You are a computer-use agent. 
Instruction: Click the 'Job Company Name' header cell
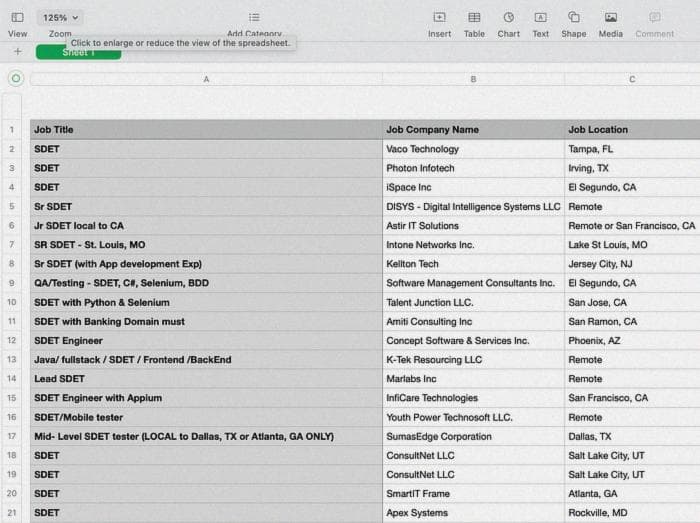[473, 130]
